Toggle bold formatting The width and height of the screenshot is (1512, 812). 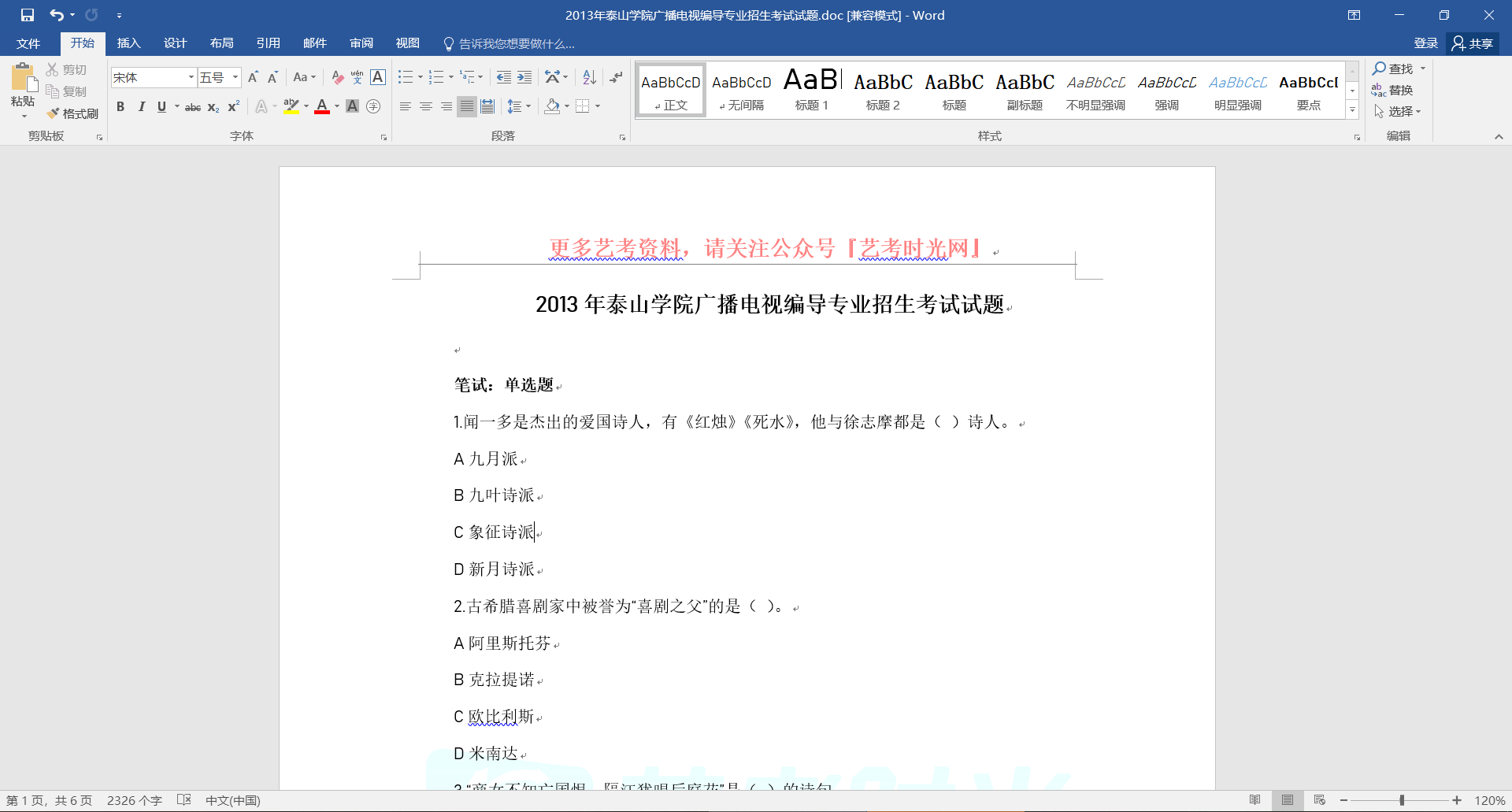(120, 107)
